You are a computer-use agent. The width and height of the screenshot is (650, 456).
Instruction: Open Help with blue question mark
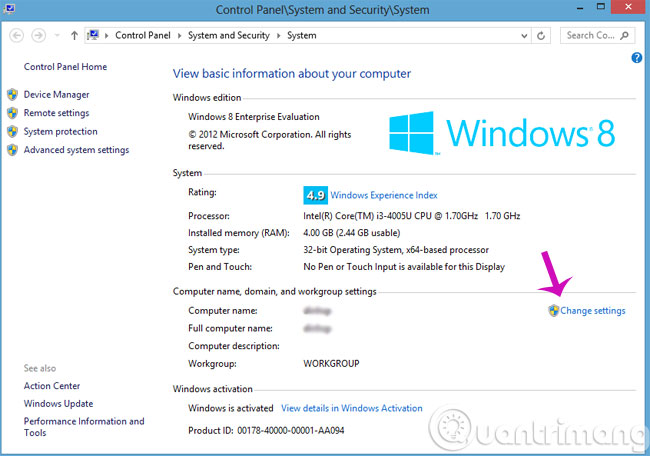coord(637,58)
